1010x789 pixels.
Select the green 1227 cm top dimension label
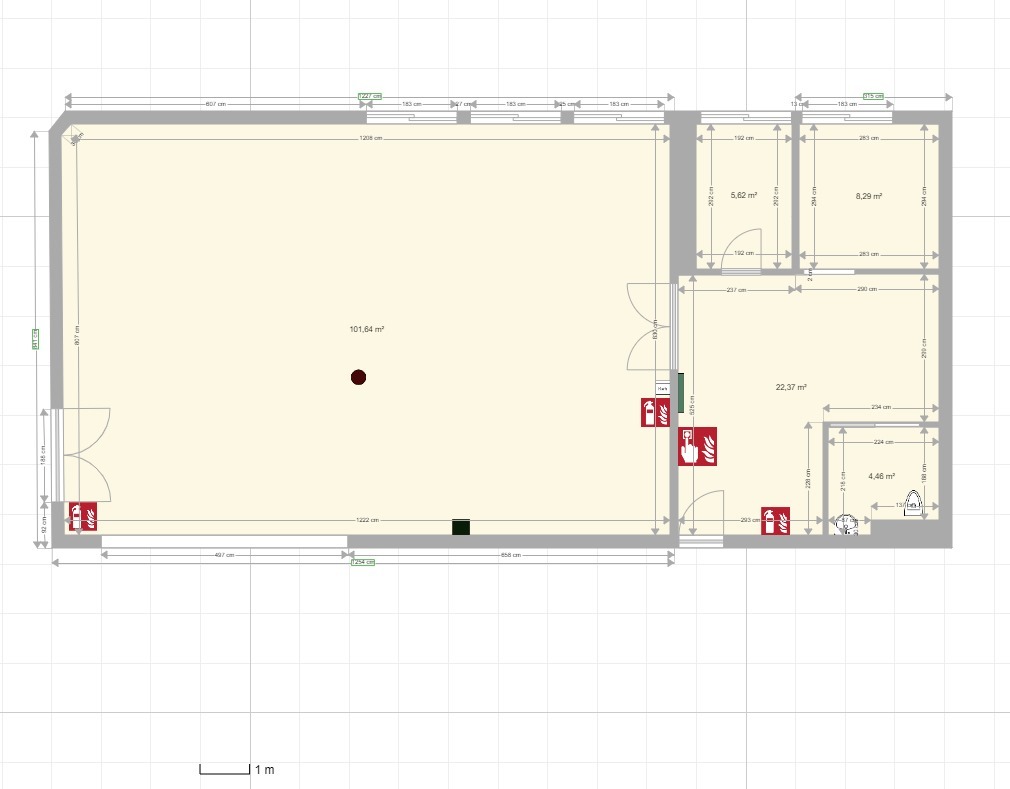pyautogui.click(x=369, y=97)
